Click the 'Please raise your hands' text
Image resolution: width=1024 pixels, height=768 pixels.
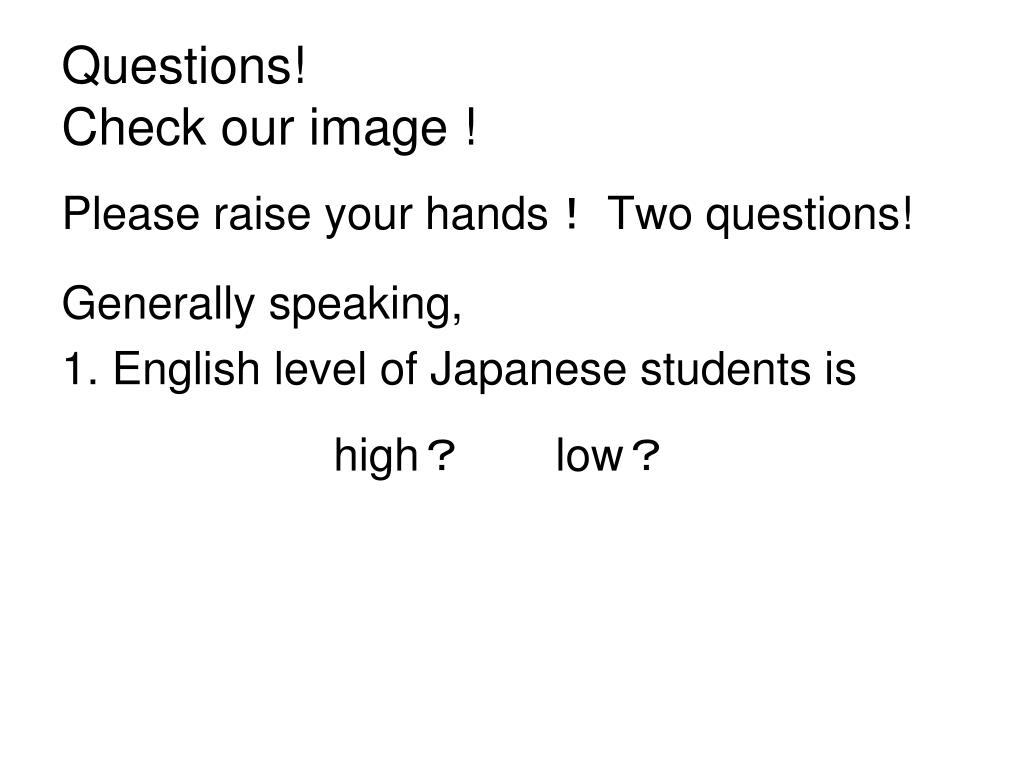click(x=305, y=215)
